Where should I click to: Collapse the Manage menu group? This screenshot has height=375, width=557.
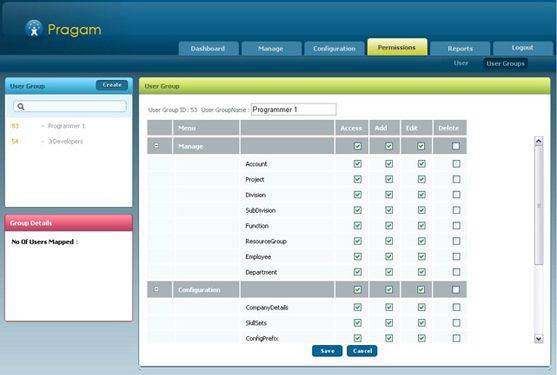pos(156,146)
